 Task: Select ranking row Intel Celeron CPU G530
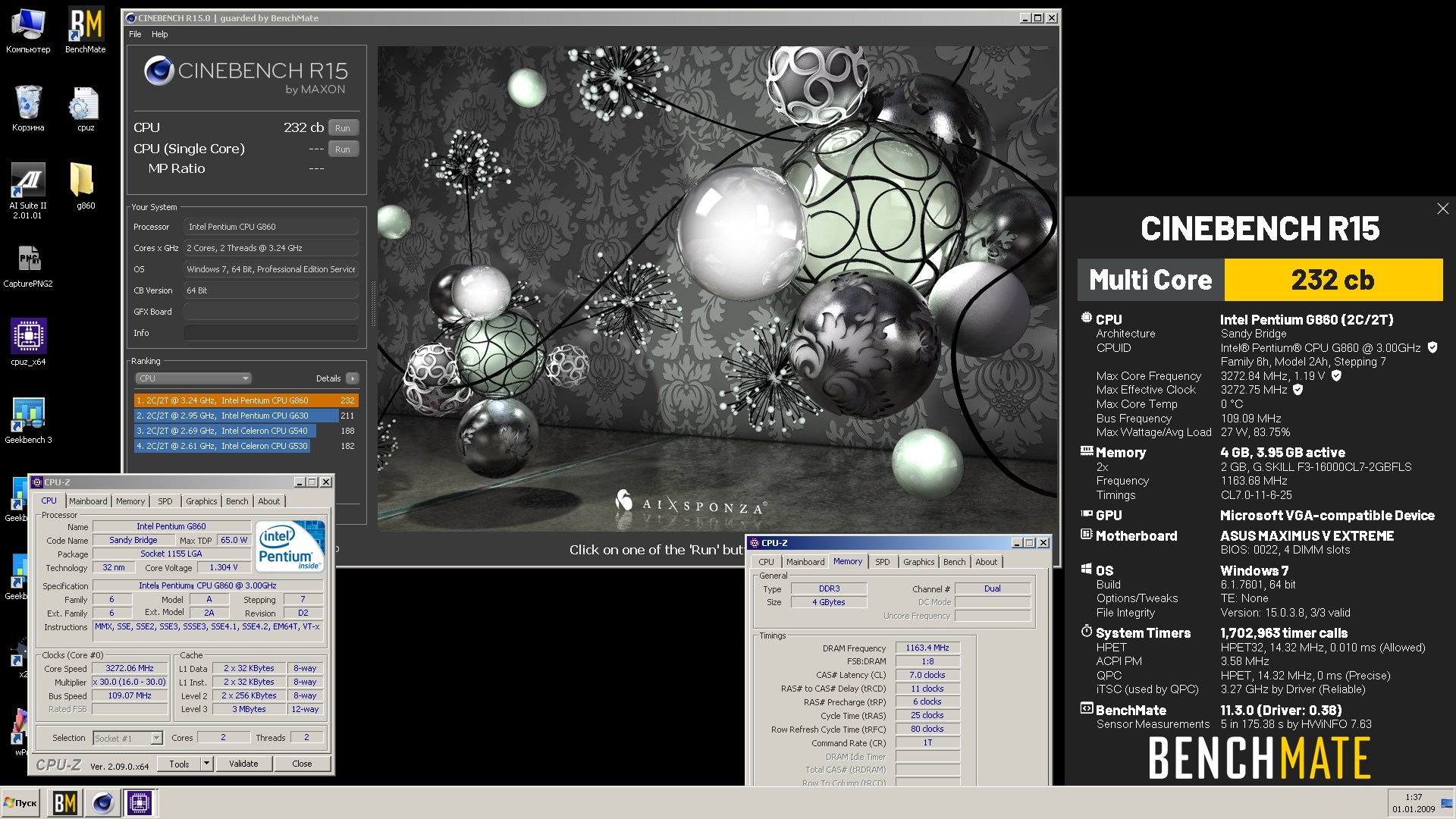click(246, 446)
